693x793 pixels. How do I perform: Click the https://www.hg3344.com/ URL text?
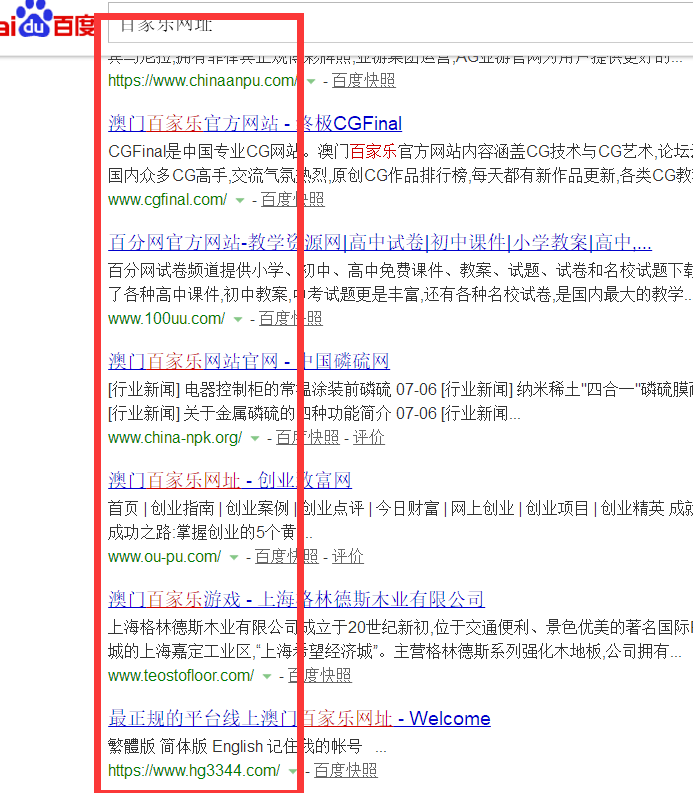click(x=194, y=771)
